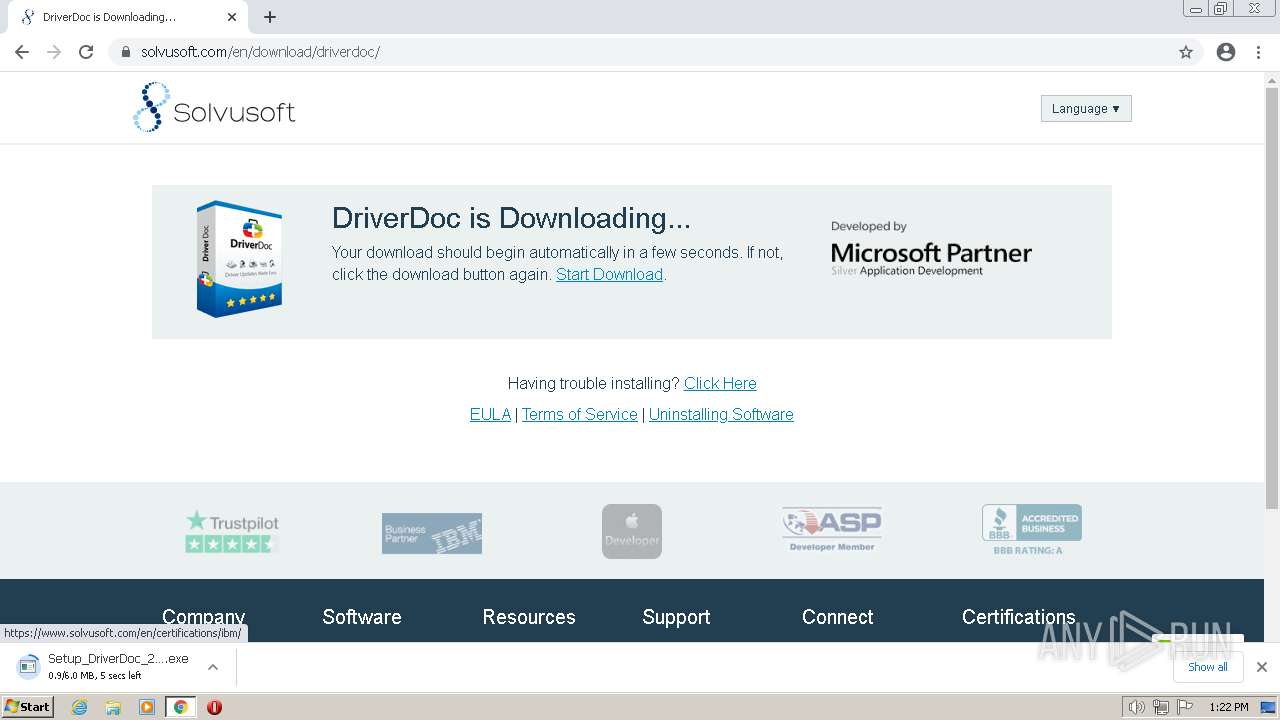Click the red Opera-style taskbar icon
The width and height of the screenshot is (1280, 720).
point(214,707)
